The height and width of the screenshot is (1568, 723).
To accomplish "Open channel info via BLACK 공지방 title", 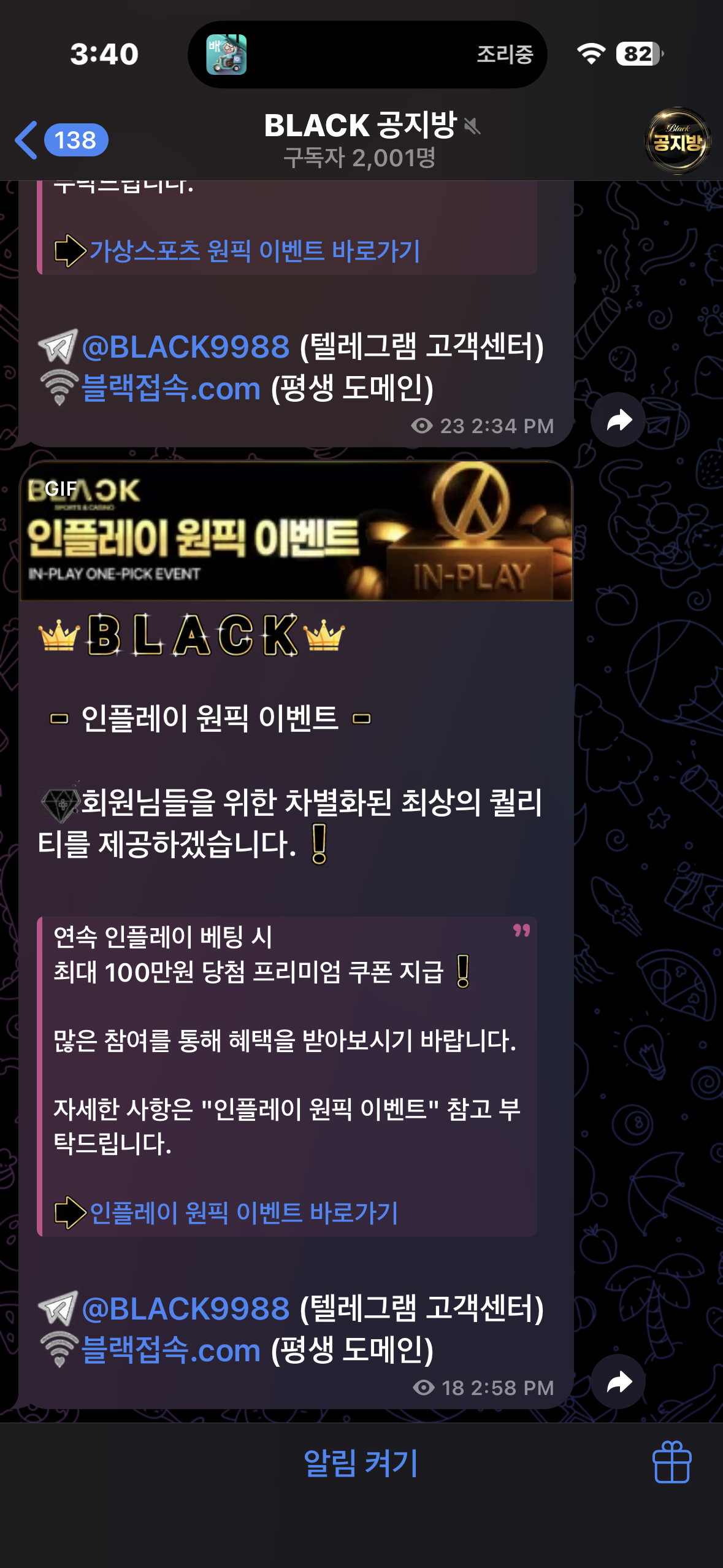I will pyautogui.click(x=361, y=125).
